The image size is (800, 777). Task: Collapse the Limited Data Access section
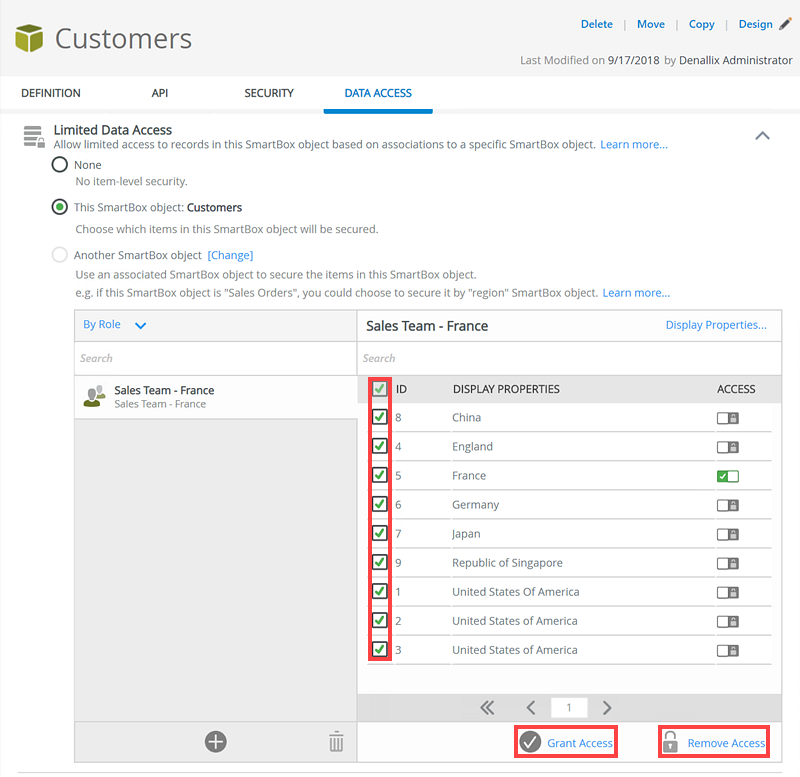pos(762,136)
